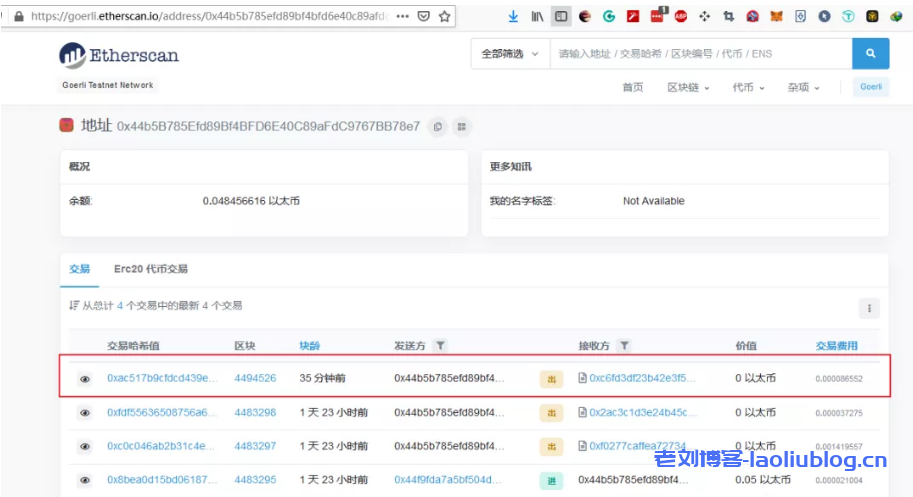Open the AdBlock Plus extension icon
Viewport: 913px width, 497px height.
[681, 16]
